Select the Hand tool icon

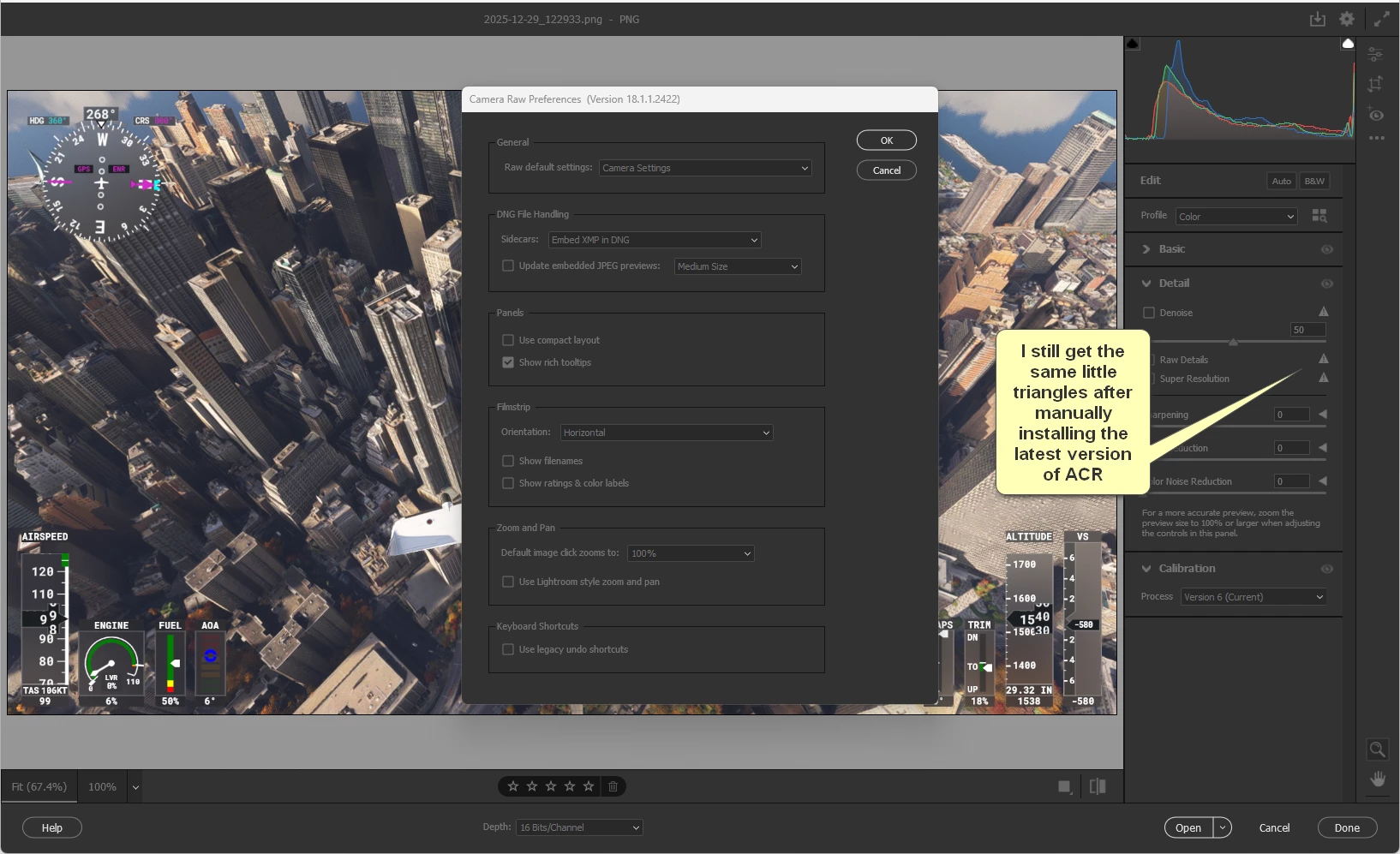[x=1378, y=779]
